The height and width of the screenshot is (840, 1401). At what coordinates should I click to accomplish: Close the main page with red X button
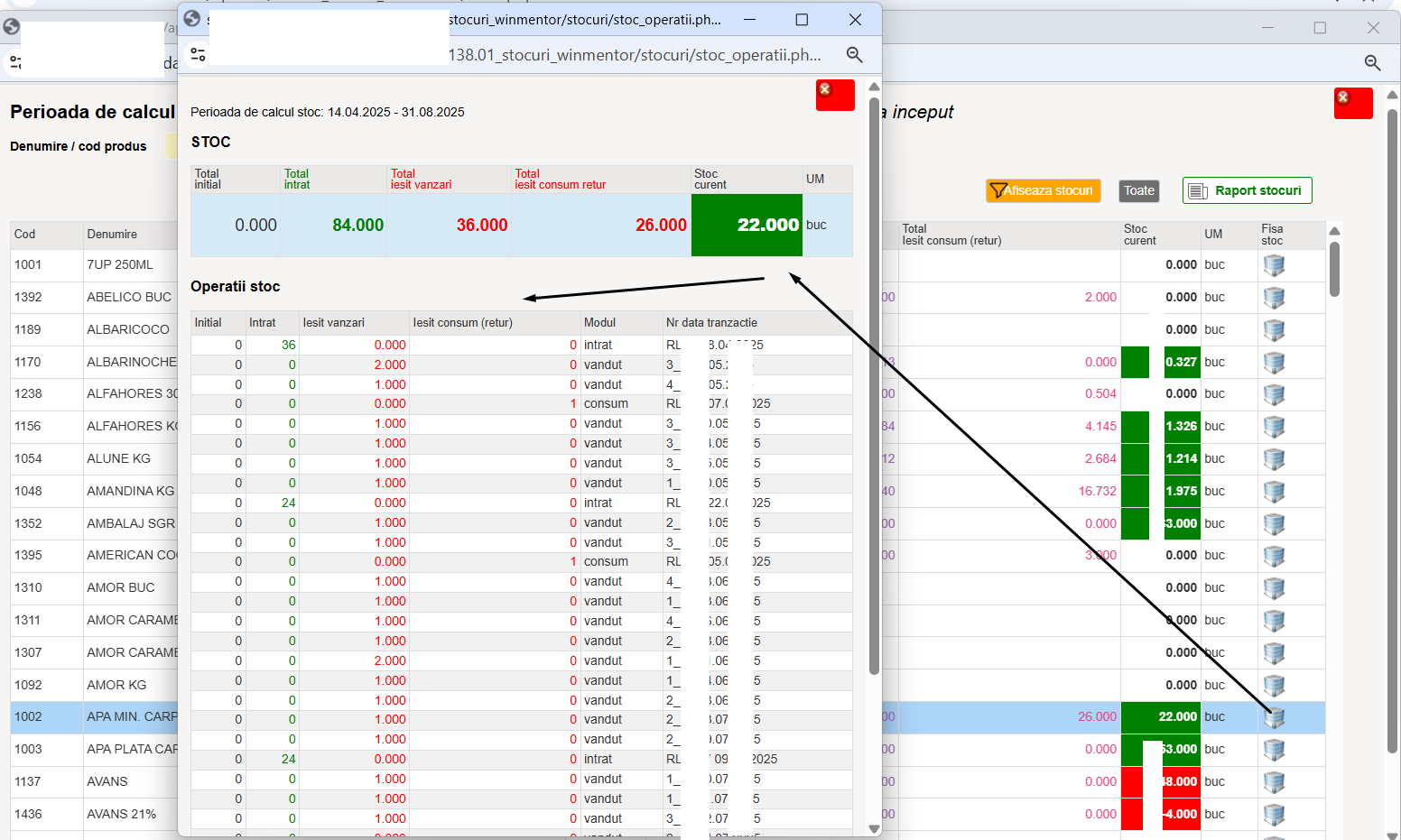pyautogui.click(x=1353, y=103)
